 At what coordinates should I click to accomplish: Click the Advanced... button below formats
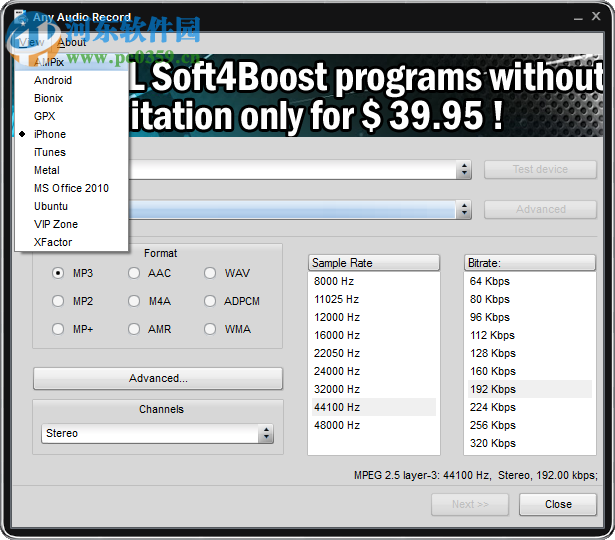coord(158,379)
